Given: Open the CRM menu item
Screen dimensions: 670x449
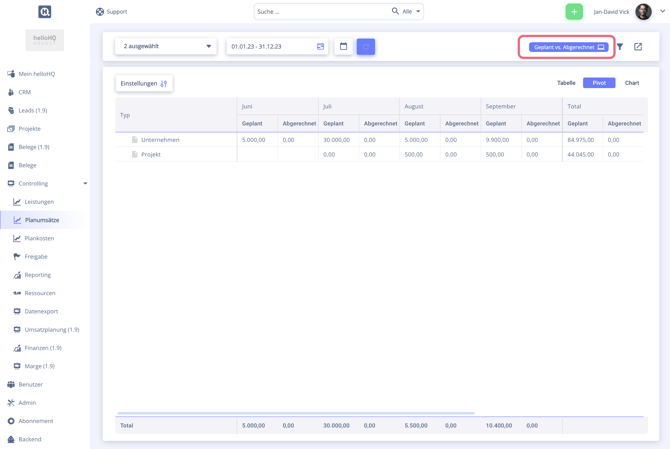Looking at the screenshot, I should point(25,92).
